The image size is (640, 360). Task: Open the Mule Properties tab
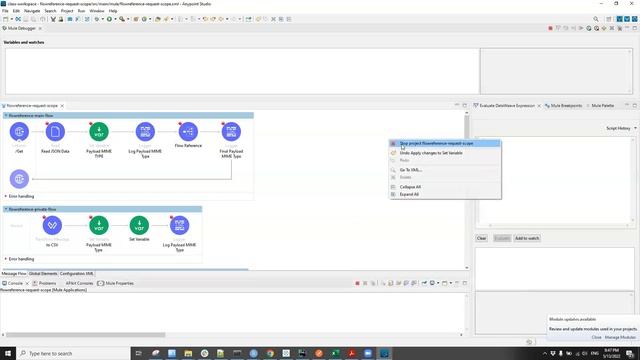(116, 283)
